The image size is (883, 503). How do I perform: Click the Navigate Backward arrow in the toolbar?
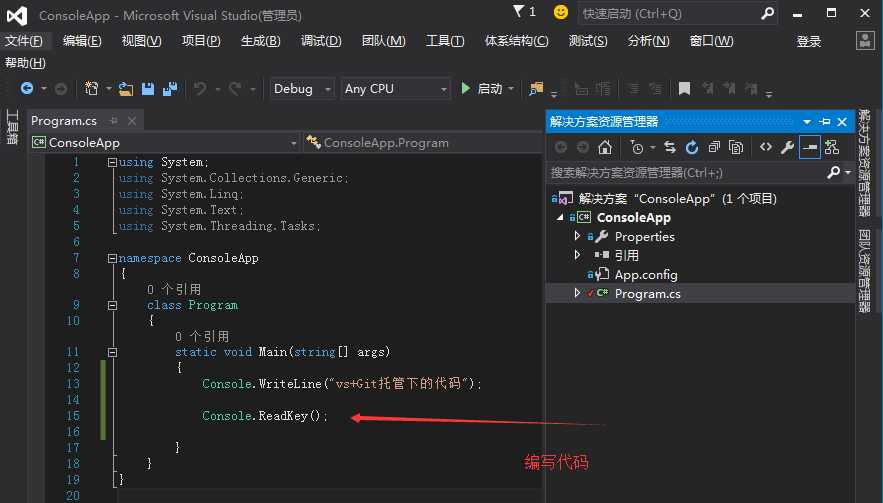tap(26, 88)
